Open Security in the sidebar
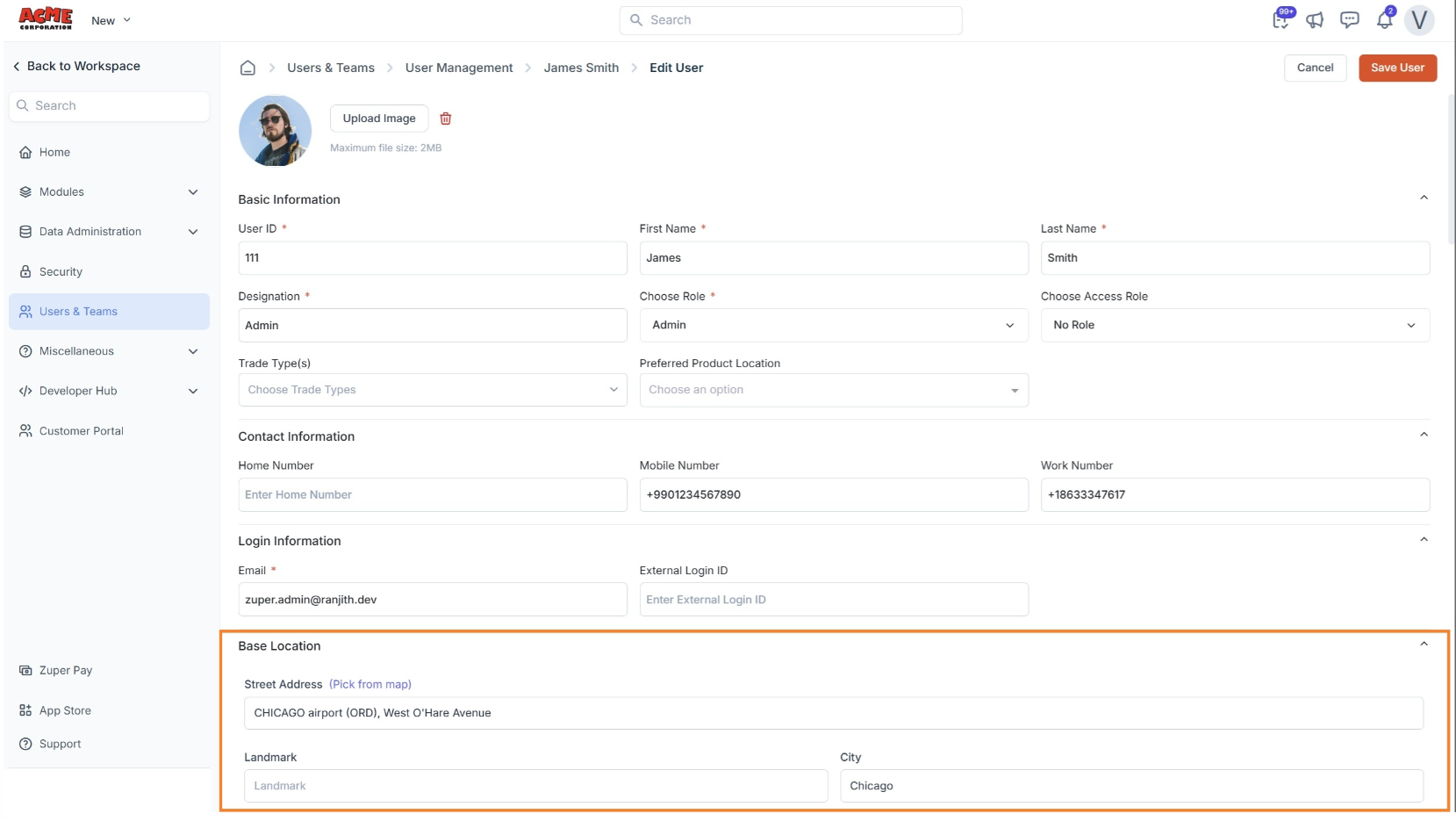 [x=61, y=272]
